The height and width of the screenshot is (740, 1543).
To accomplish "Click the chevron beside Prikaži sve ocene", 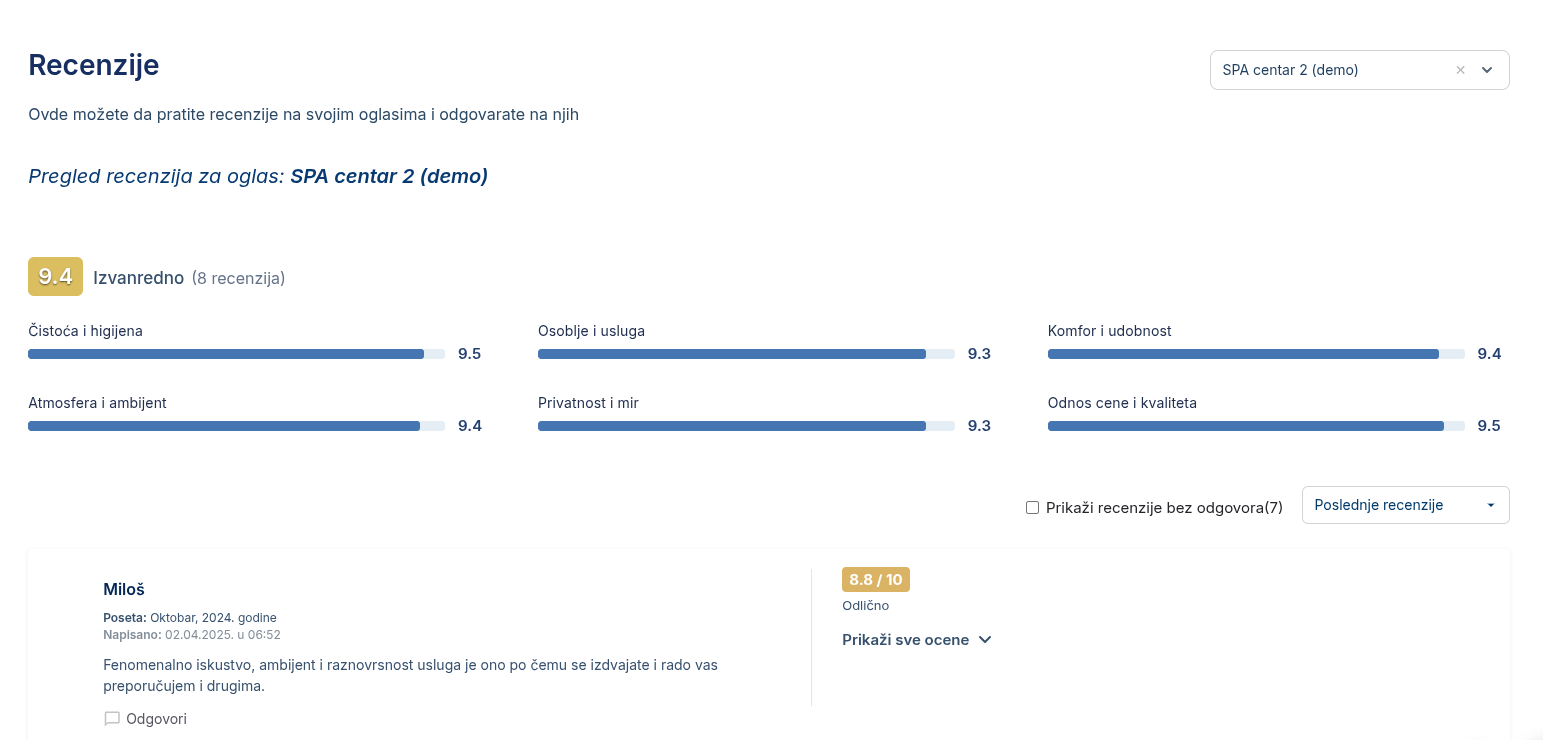I will pyautogui.click(x=985, y=640).
